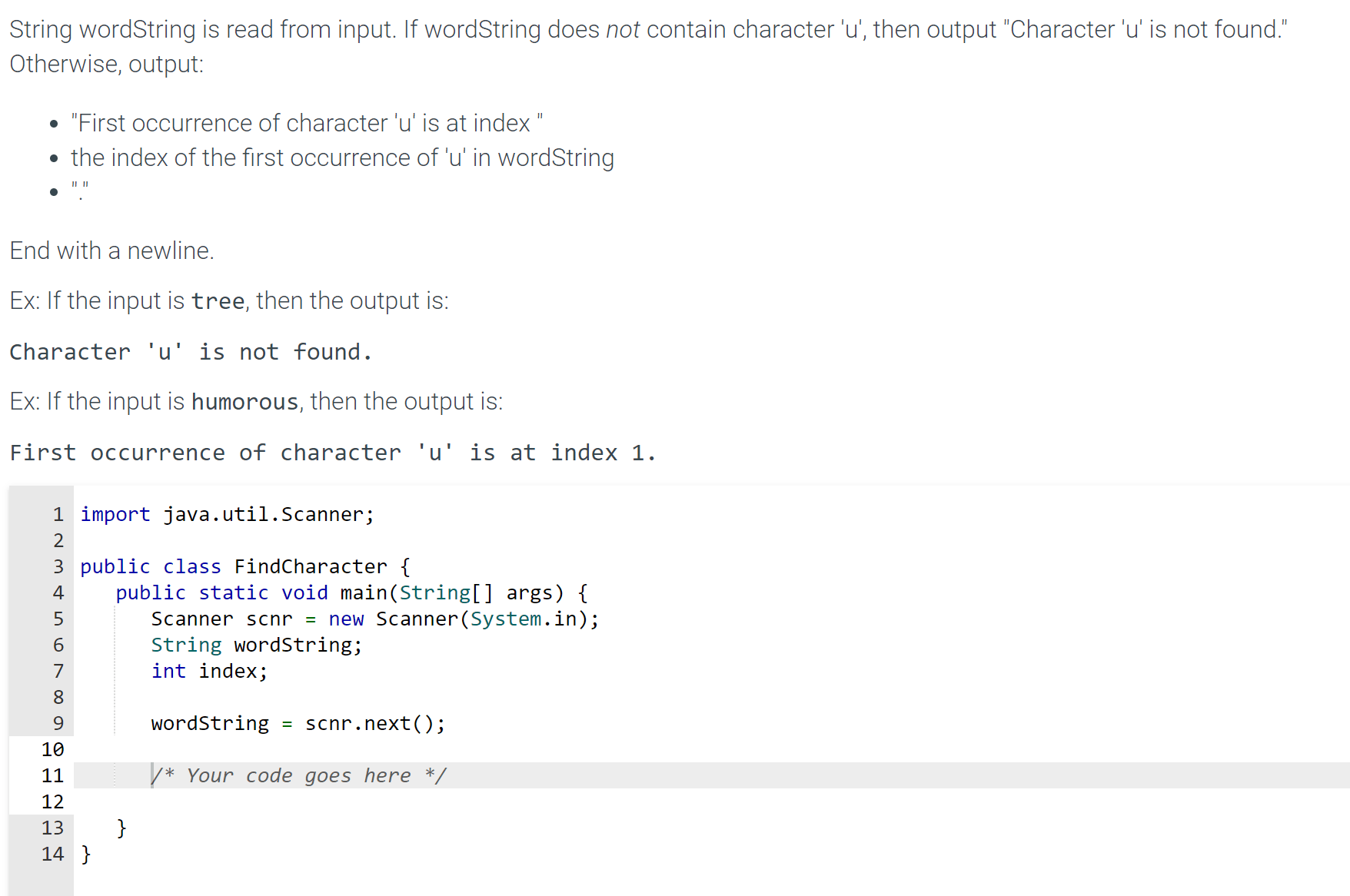Select the main method signature line
Viewport: 1350px width, 896px height.
click(351, 592)
